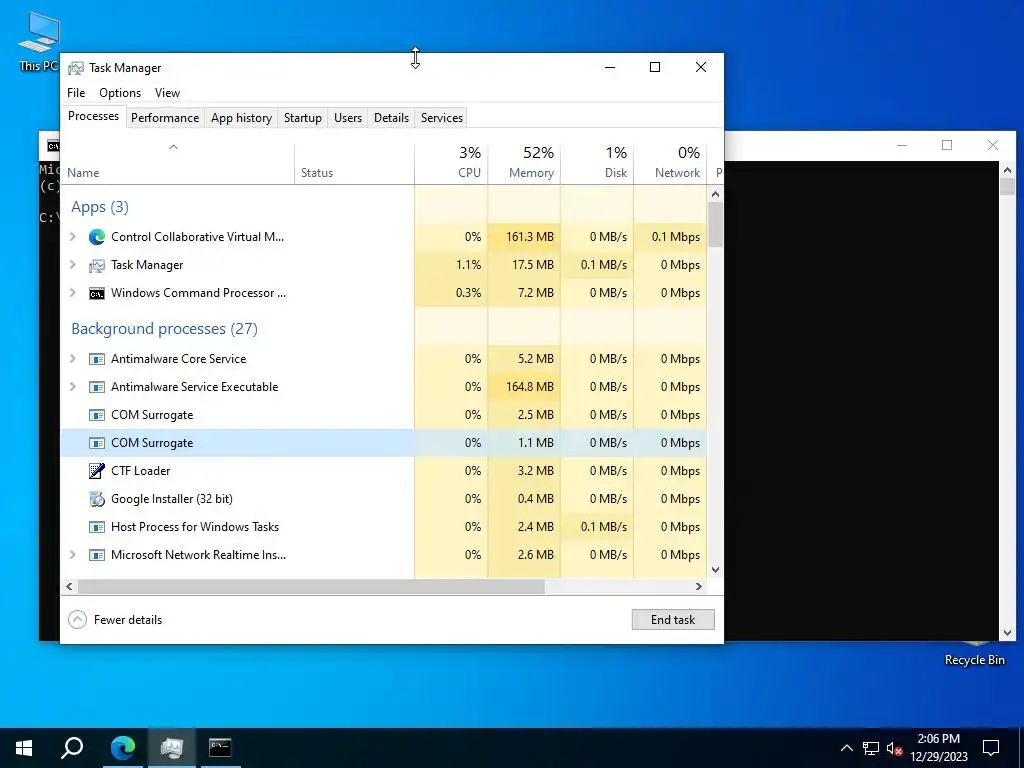Sort by the Network column header

[671, 163]
